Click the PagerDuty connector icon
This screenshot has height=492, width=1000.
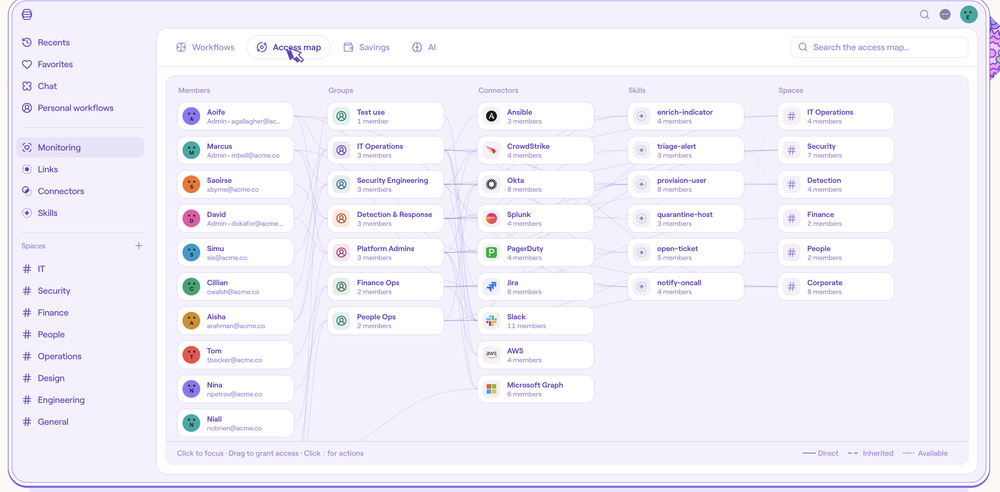[491, 253]
